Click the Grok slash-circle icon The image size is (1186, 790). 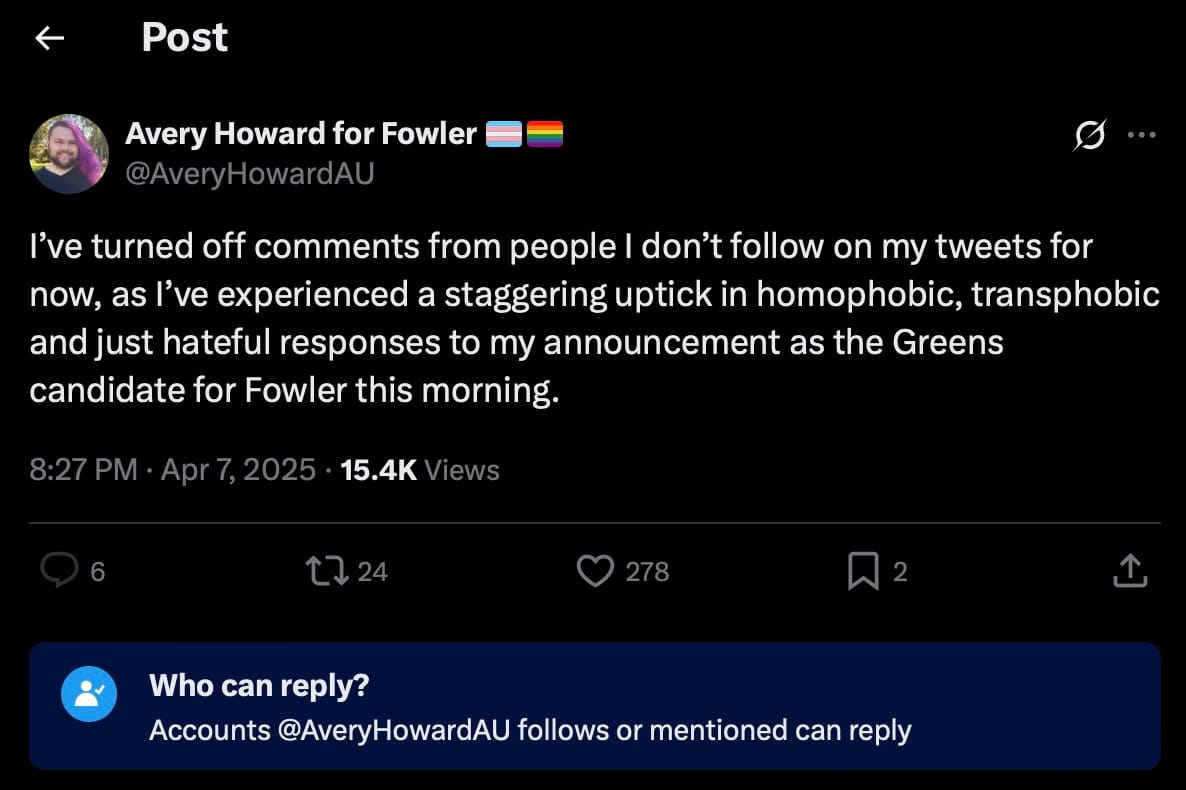tap(1089, 135)
